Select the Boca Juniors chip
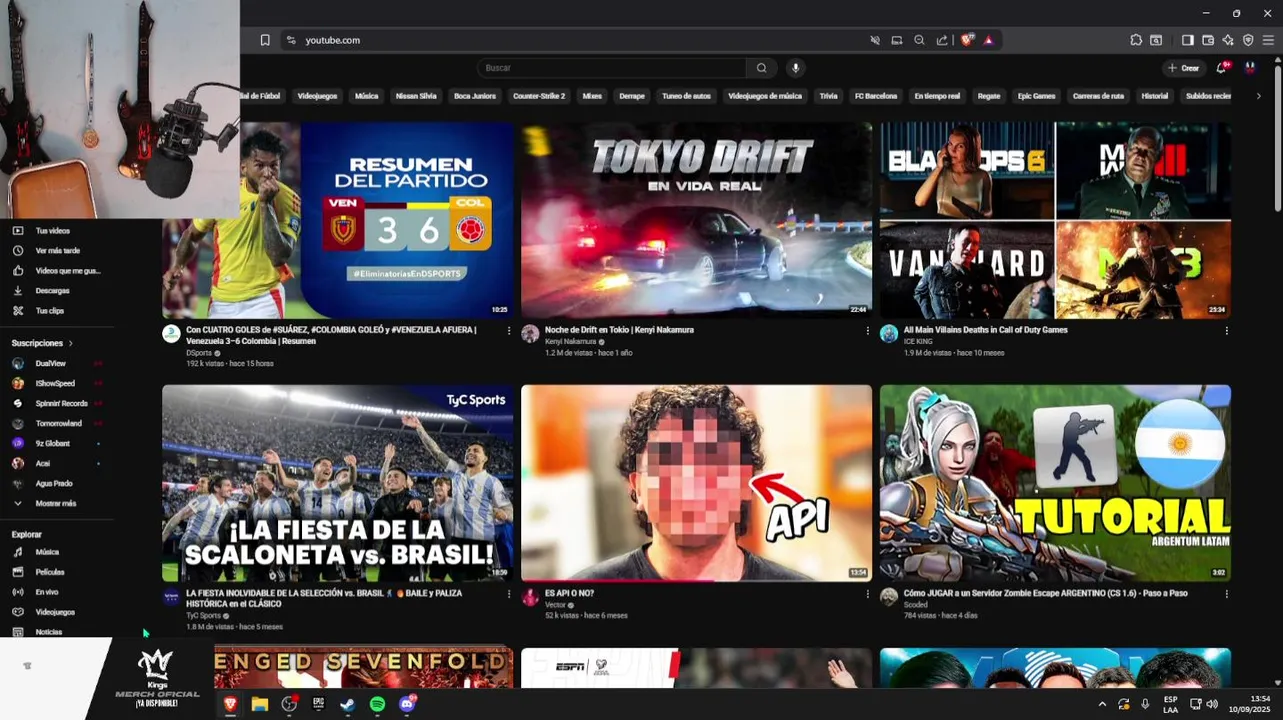 click(x=475, y=96)
